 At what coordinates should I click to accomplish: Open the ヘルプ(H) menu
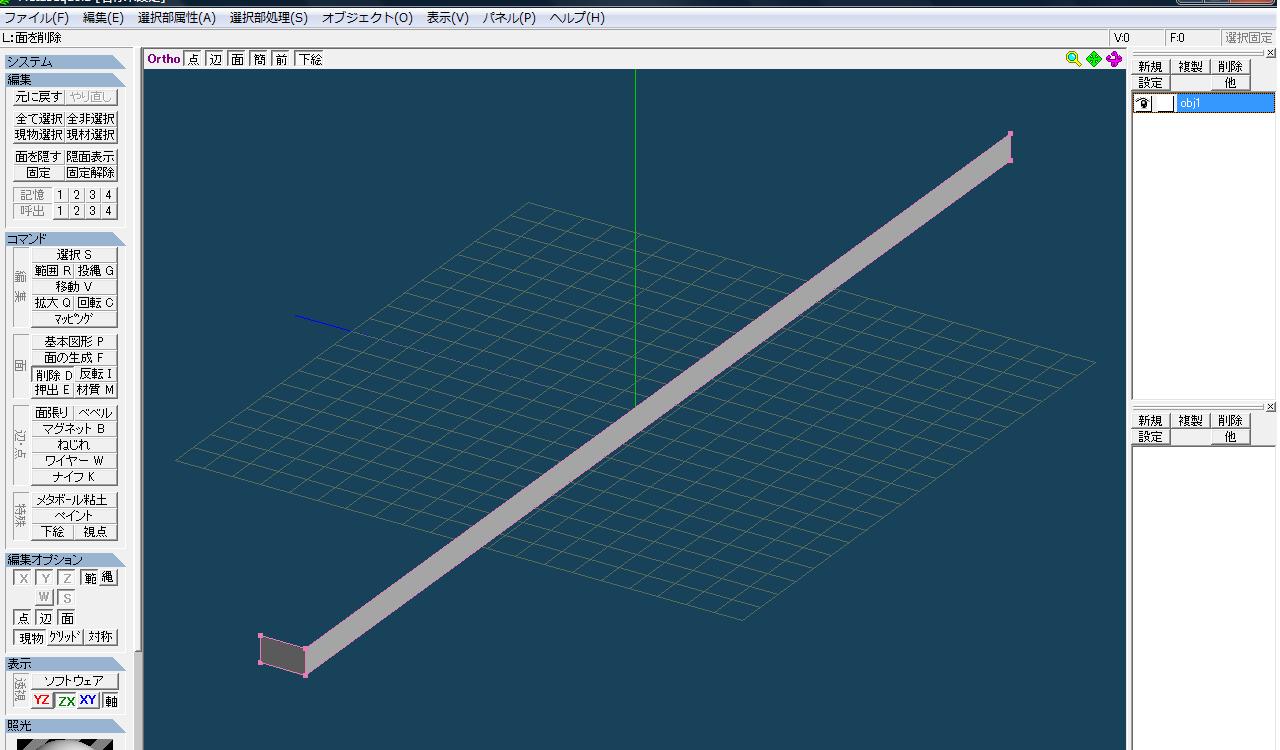click(577, 18)
